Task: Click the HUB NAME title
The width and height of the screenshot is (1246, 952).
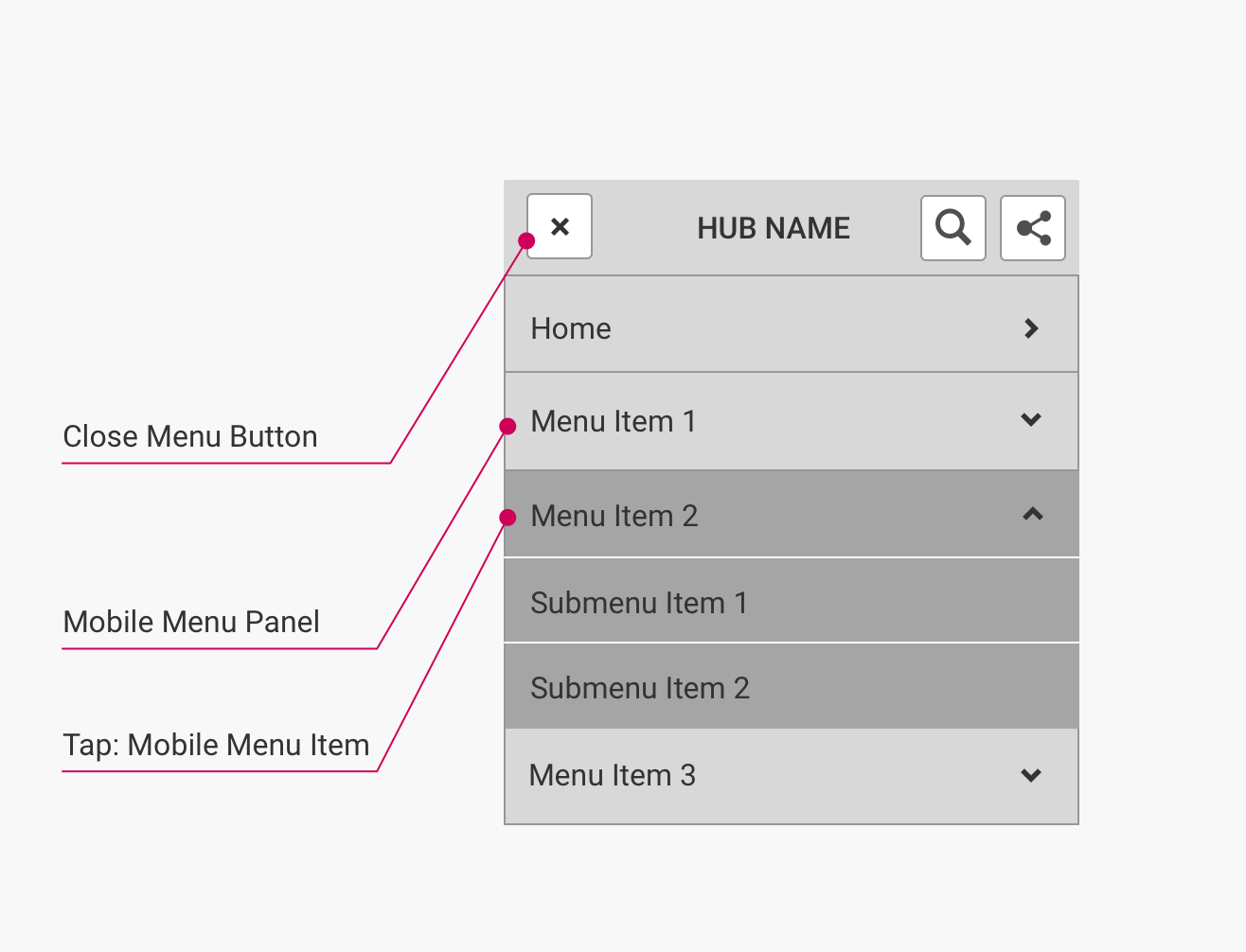Action: tap(774, 228)
